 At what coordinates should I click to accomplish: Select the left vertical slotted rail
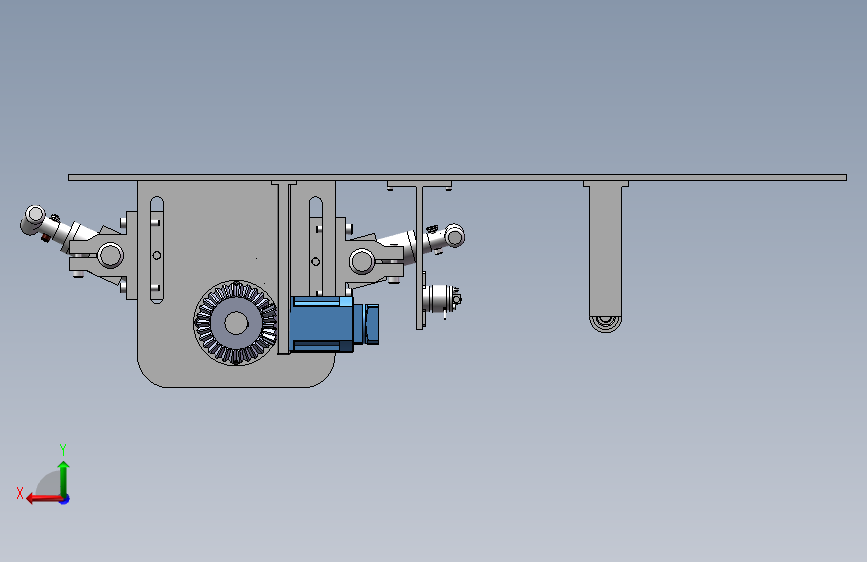pos(157,249)
